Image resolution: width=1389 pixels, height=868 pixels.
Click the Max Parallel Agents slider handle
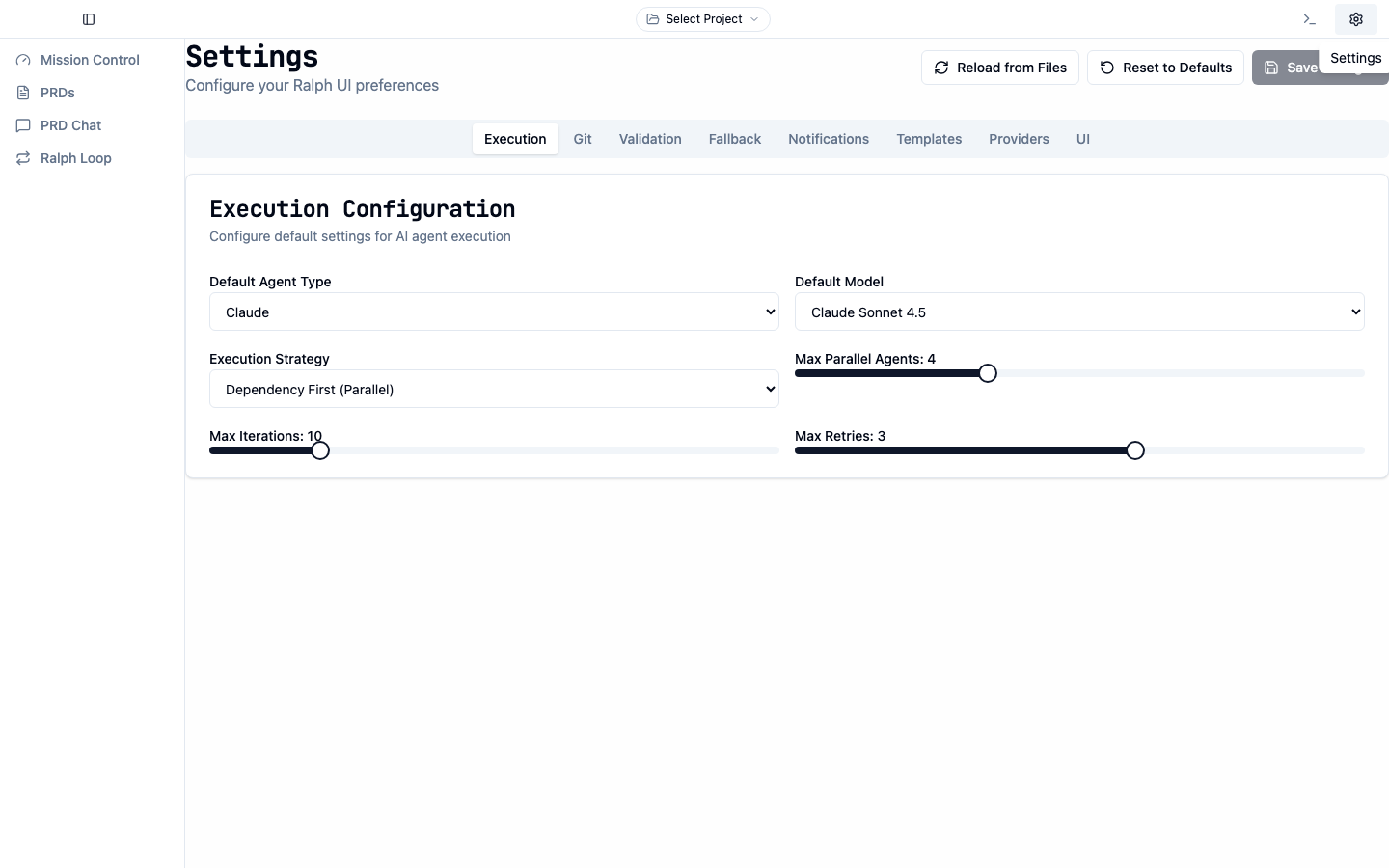click(x=988, y=373)
